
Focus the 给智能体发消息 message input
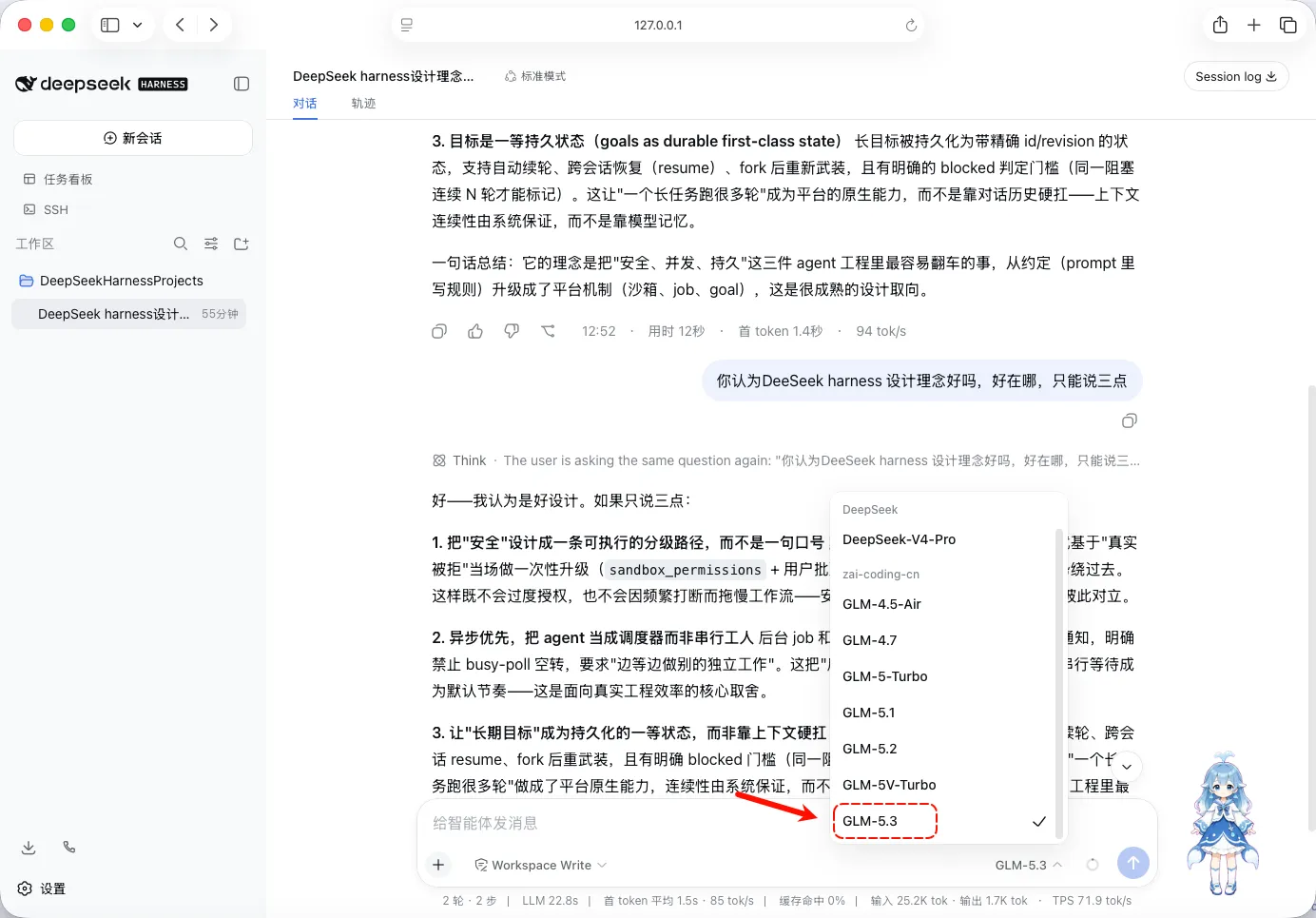pos(787,823)
